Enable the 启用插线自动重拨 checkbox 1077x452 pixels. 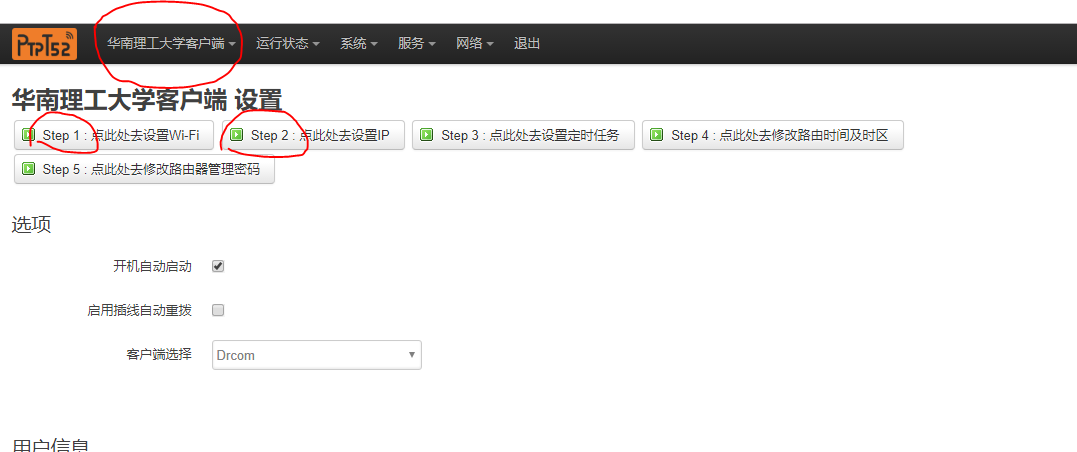point(218,310)
